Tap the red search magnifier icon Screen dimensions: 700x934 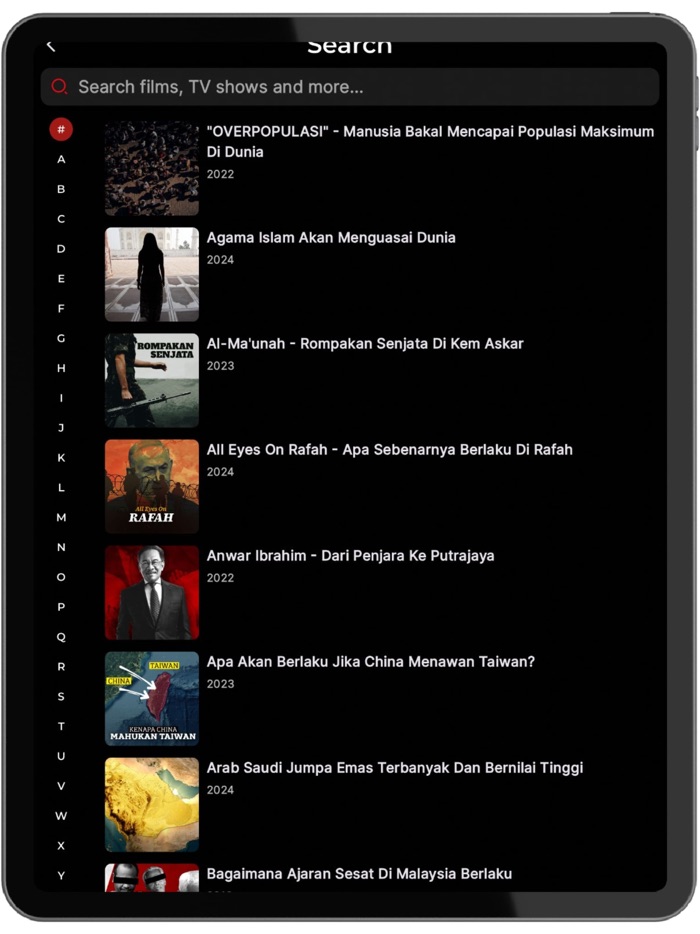(59, 87)
